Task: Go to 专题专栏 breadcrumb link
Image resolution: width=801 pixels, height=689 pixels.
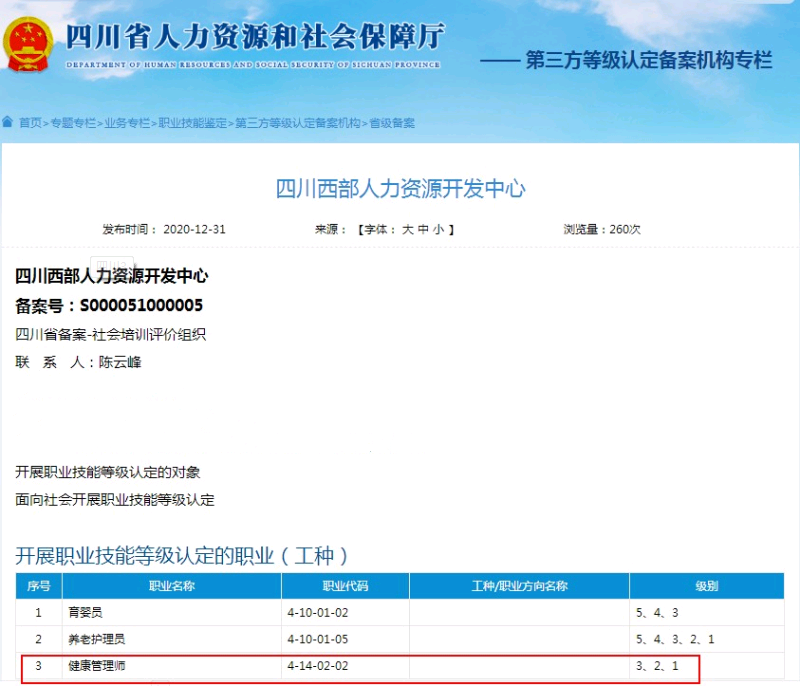Action: point(73,123)
